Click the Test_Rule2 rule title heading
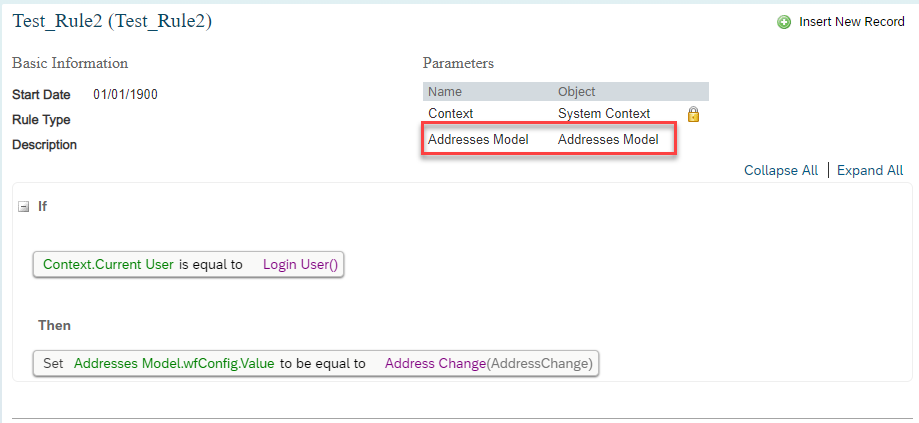This screenshot has width=919, height=423. [112, 22]
